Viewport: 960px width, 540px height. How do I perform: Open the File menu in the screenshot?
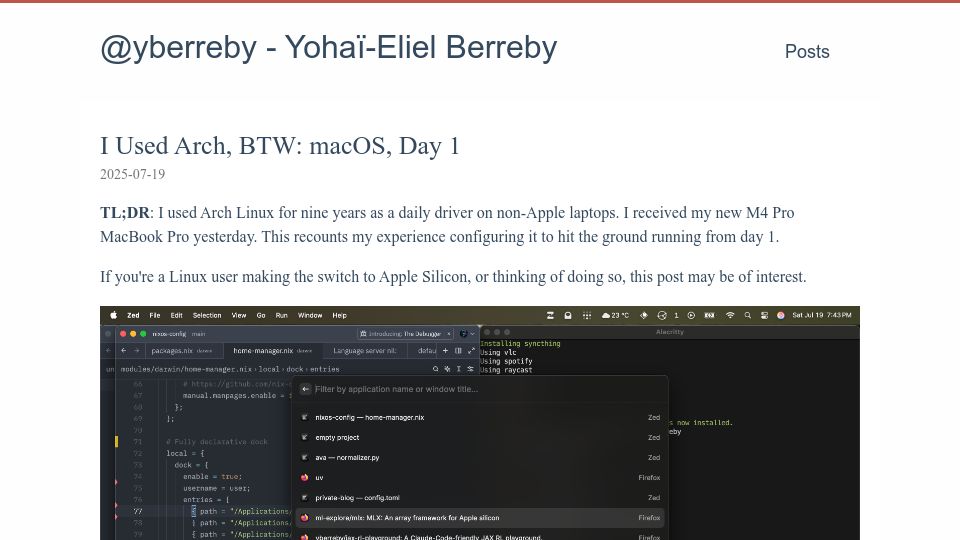pos(155,315)
